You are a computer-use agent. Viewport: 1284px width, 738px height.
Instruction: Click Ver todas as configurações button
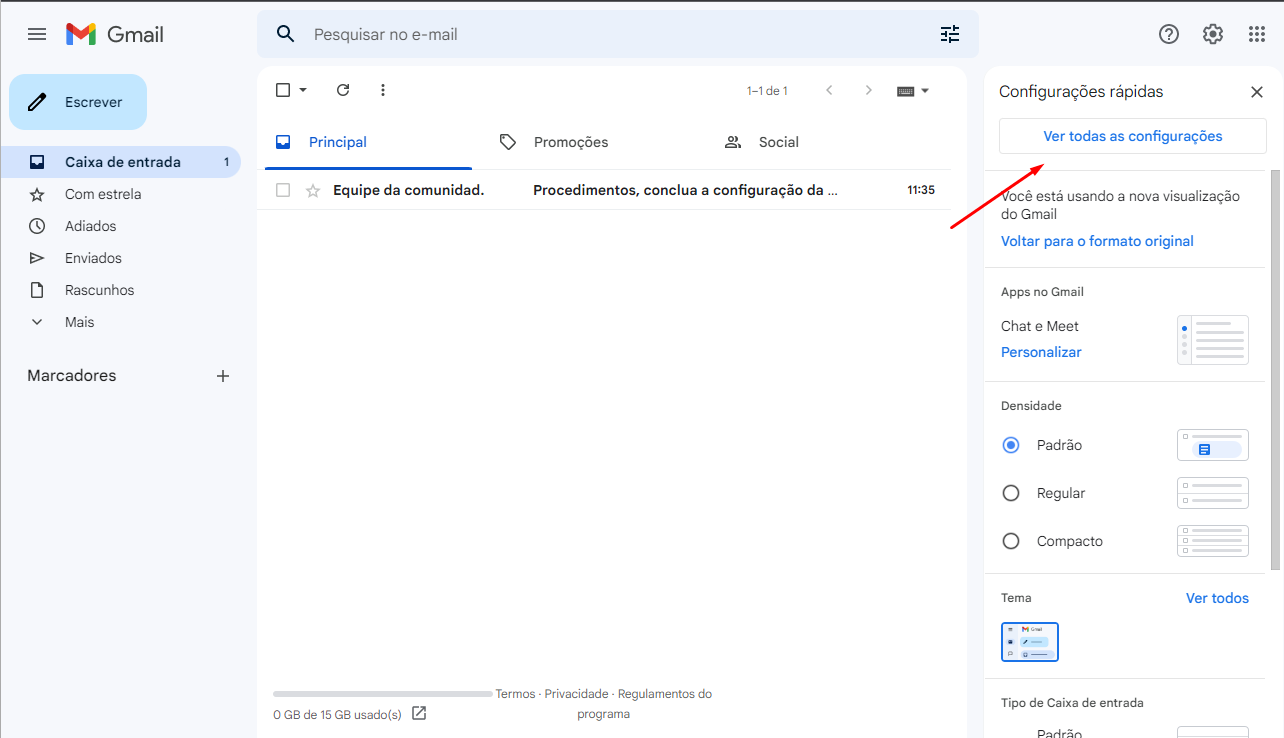coord(1133,136)
